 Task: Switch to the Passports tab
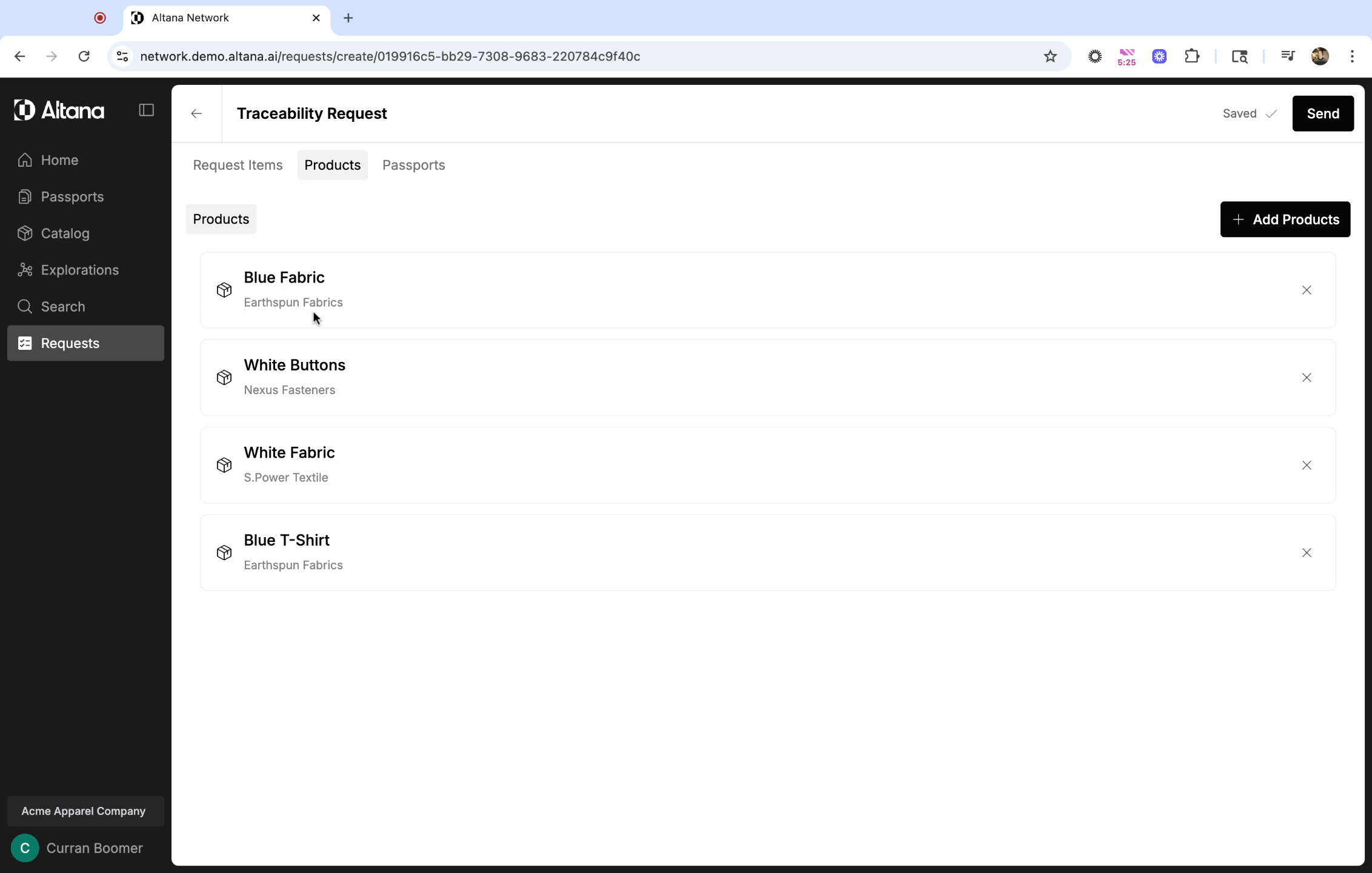tap(413, 165)
